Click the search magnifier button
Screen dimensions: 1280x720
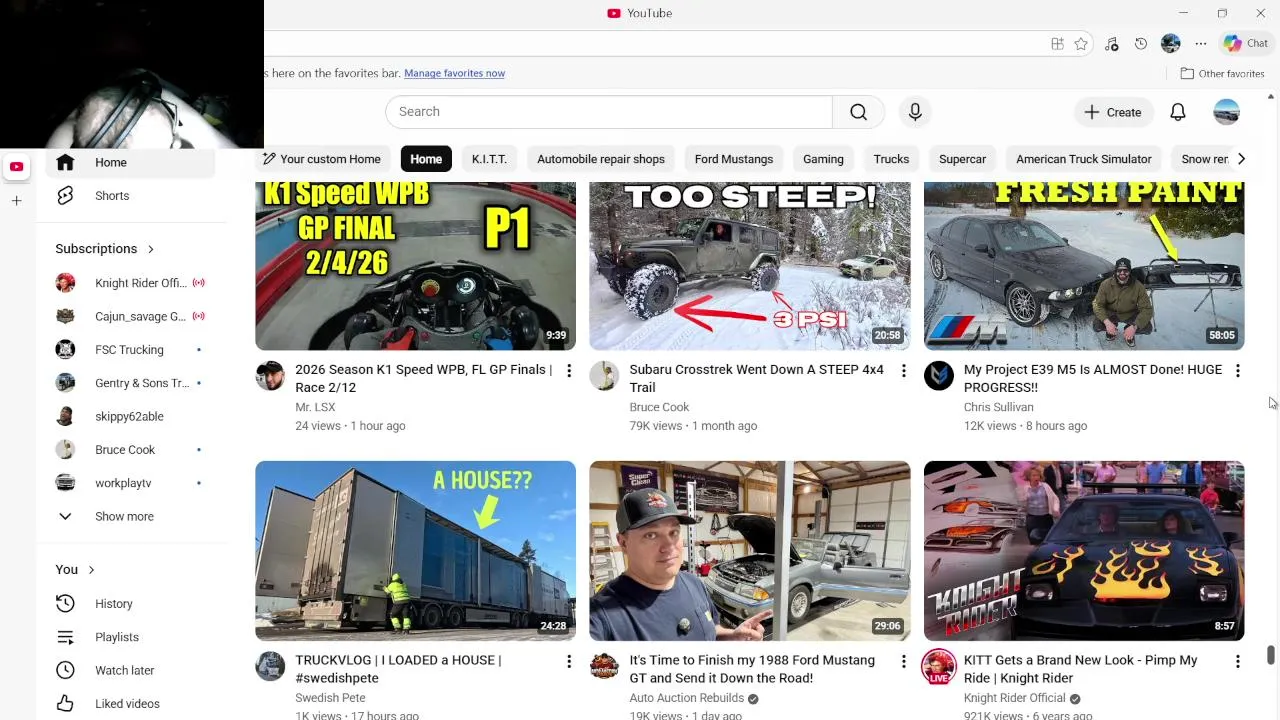click(x=858, y=112)
